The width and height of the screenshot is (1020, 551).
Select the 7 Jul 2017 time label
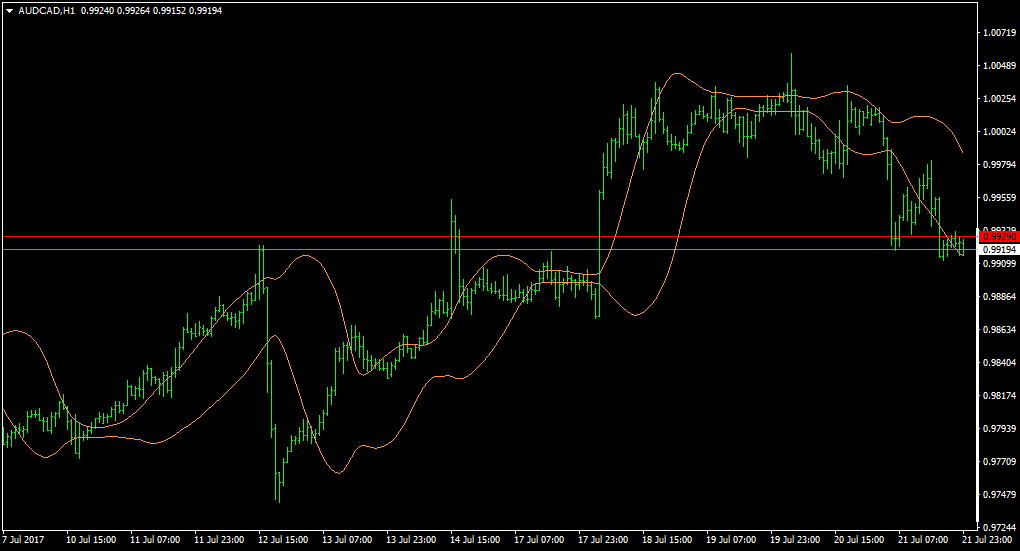[x=23, y=540]
